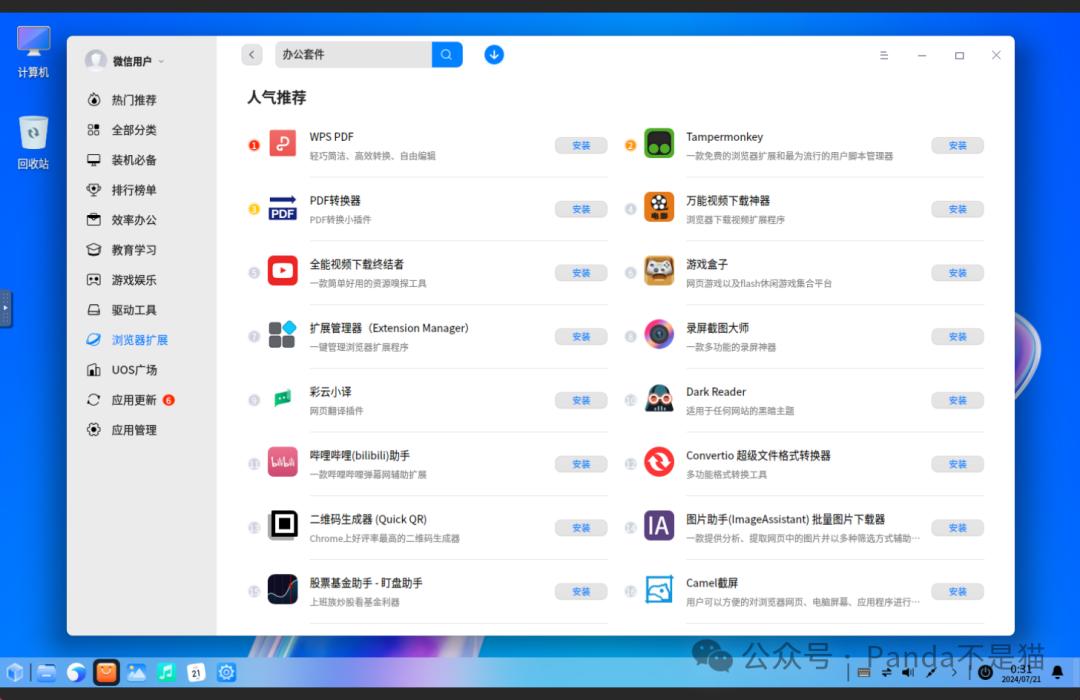Install Dark Reader
Viewport: 1080px width, 700px height.
pyautogui.click(x=957, y=400)
